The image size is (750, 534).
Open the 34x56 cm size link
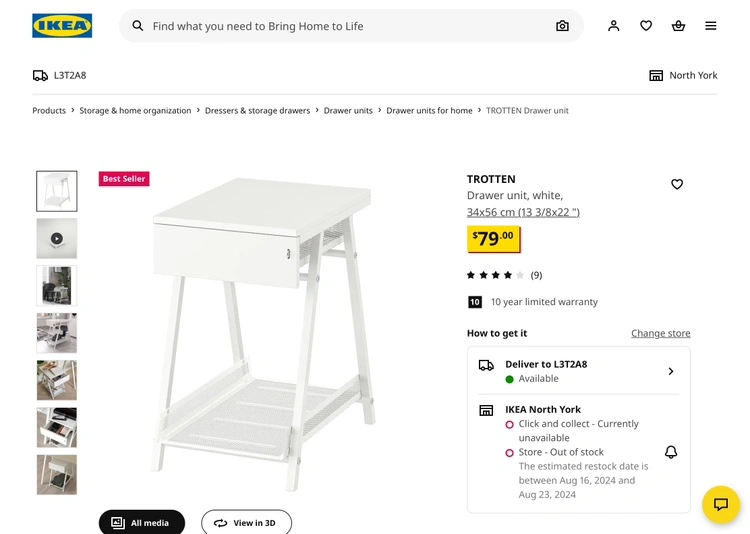[523, 212]
